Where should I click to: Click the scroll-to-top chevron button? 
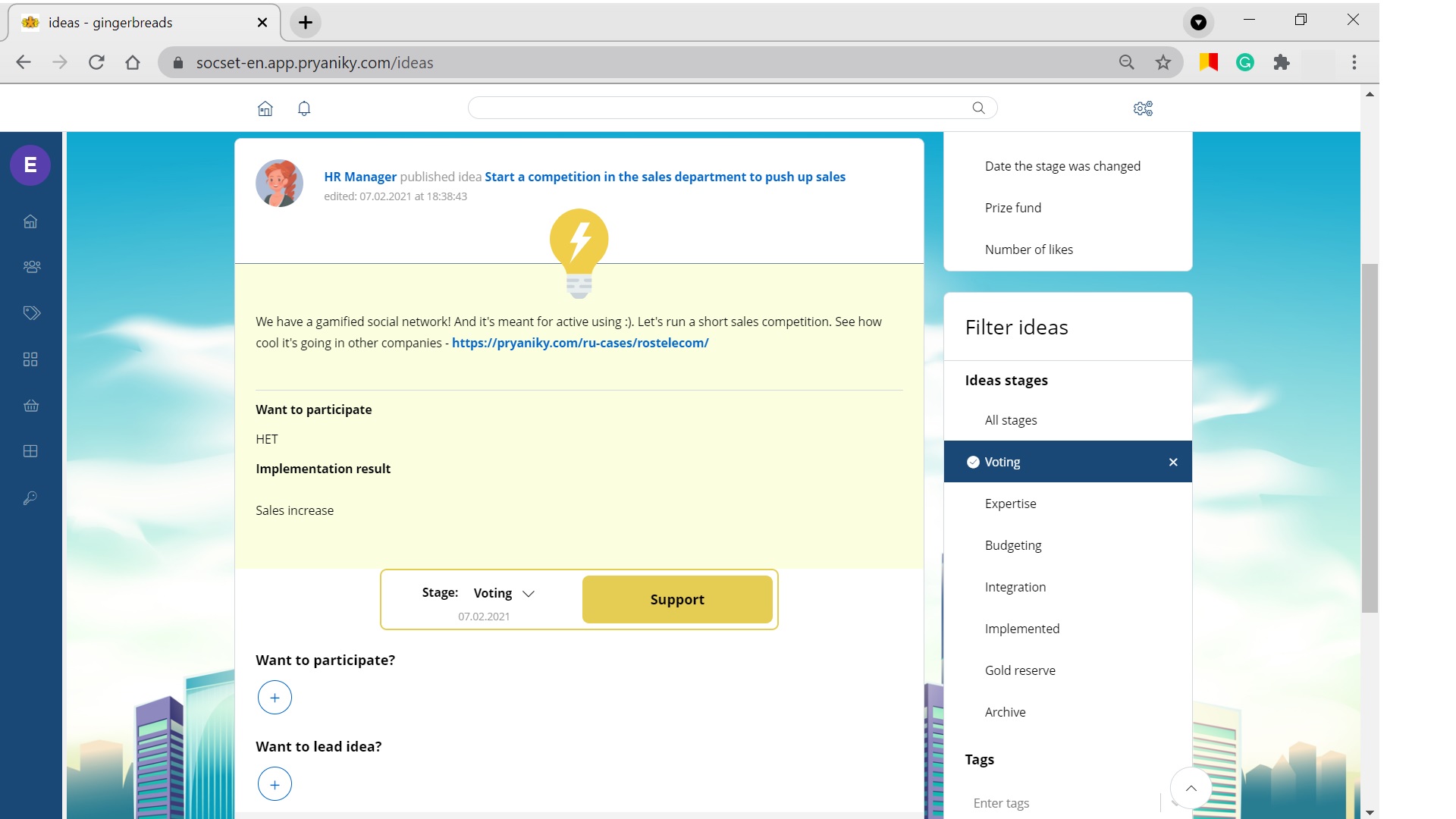(1191, 789)
